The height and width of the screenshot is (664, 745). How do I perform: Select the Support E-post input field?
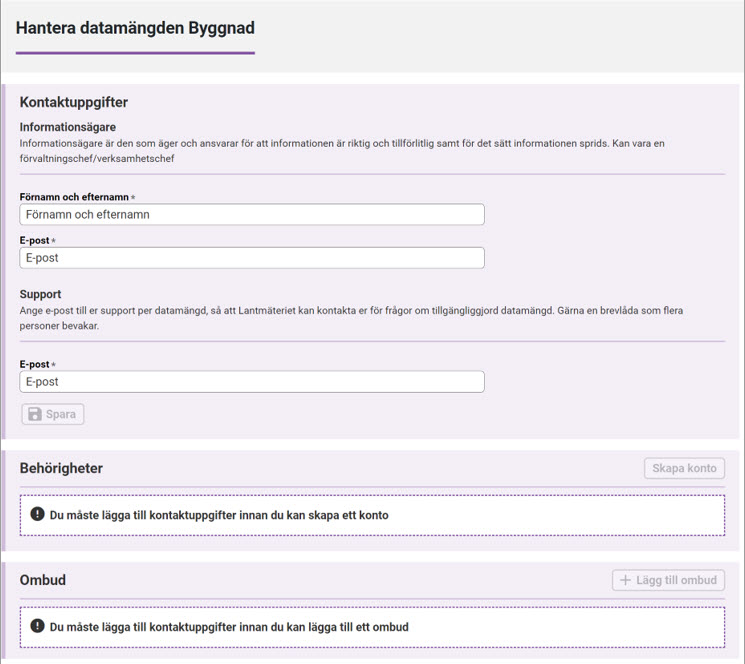point(252,382)
